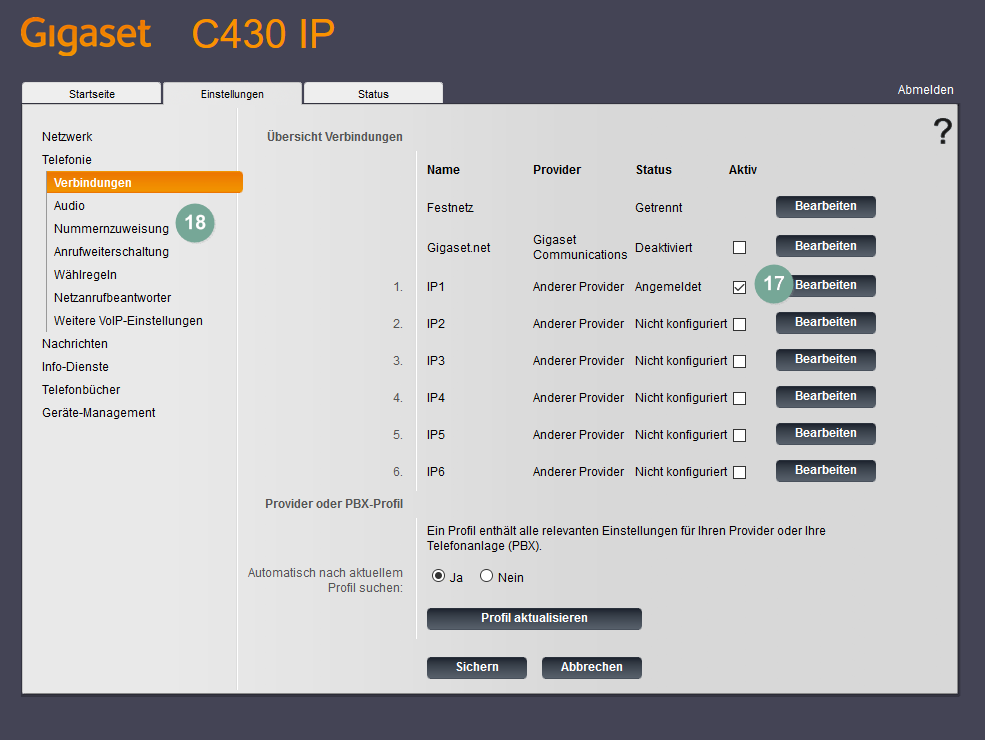Click Bearbeiten for IP1
Viewport: 985px width, 740px height.
[x=825, y=285]
